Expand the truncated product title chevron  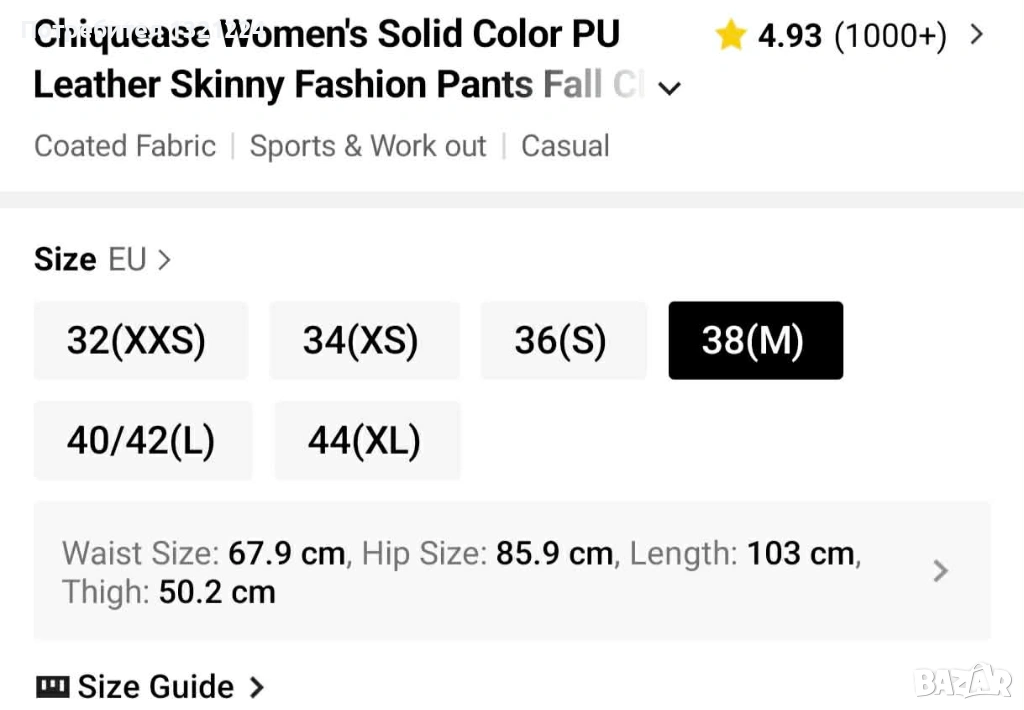point(670,88)
